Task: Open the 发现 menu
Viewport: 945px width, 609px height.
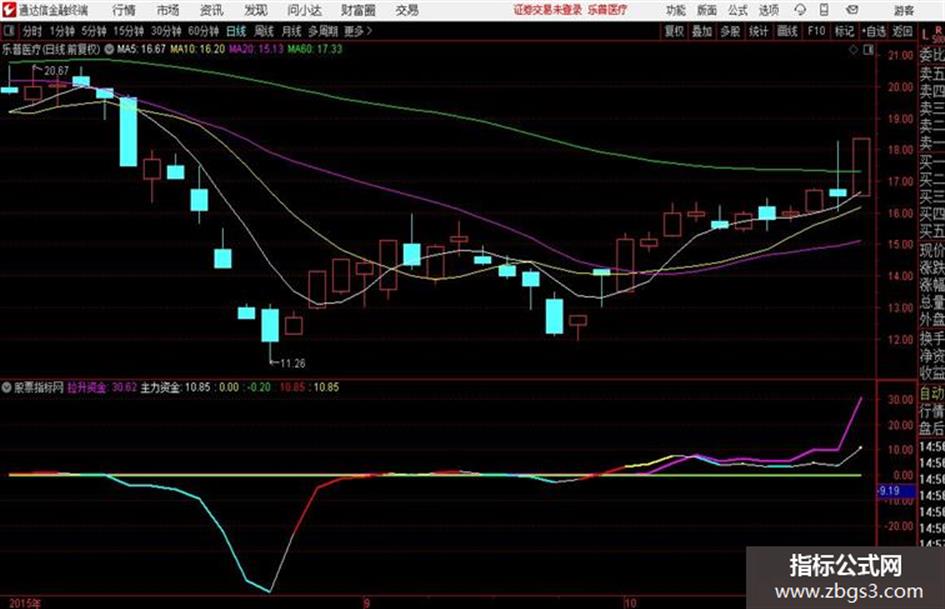Action: coord(255,10)
